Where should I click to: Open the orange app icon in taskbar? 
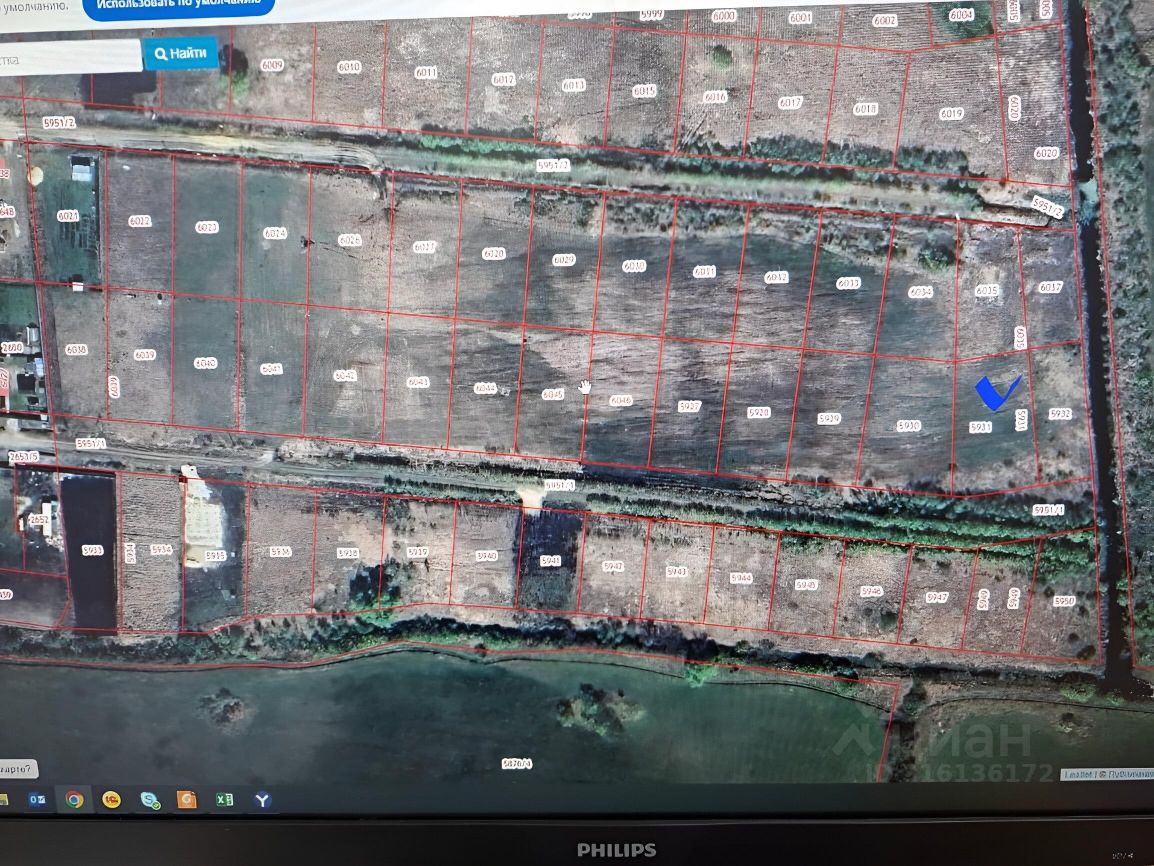pos(187,799)
